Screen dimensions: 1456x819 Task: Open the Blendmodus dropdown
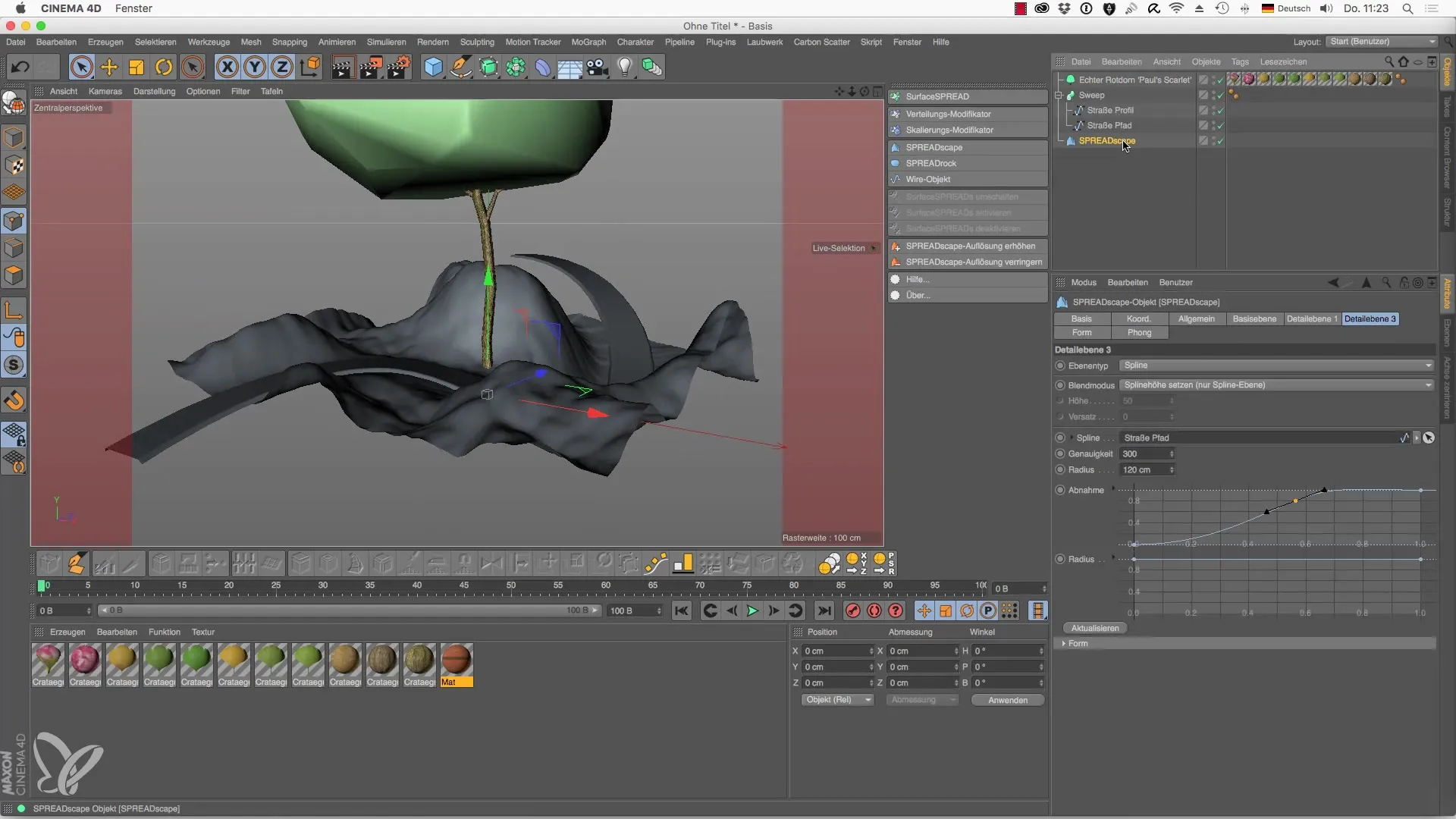pos(1277,385)
